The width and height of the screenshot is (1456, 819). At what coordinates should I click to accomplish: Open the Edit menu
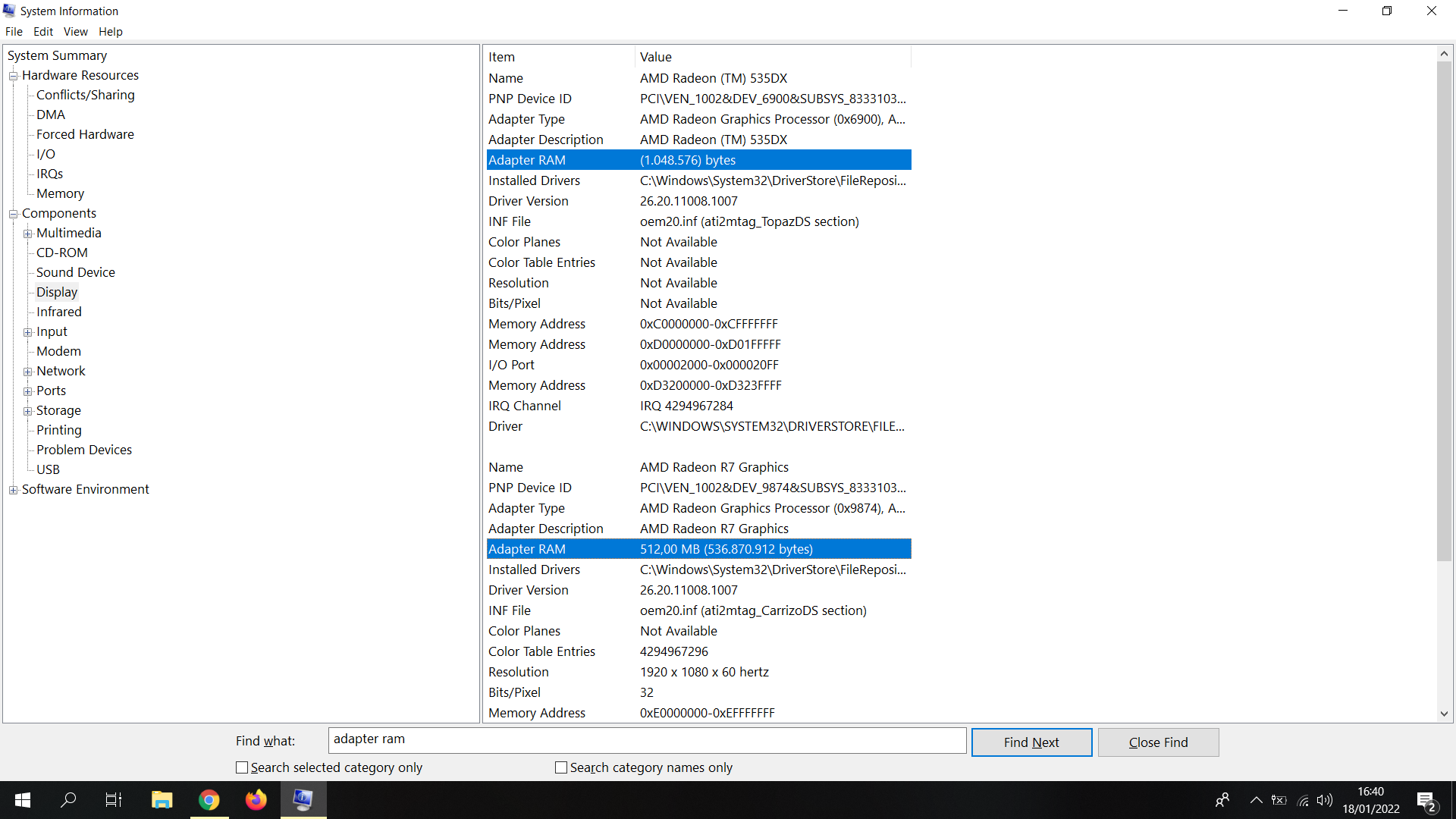[x=43, y=32]
